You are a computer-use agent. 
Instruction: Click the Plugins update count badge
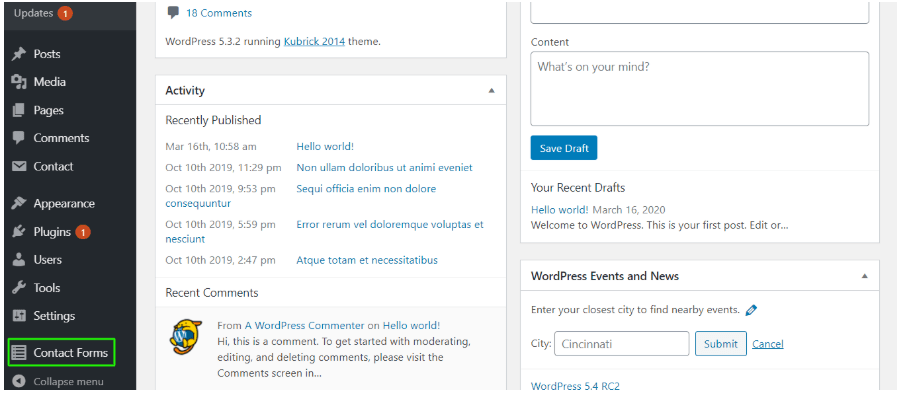(84, 232)
